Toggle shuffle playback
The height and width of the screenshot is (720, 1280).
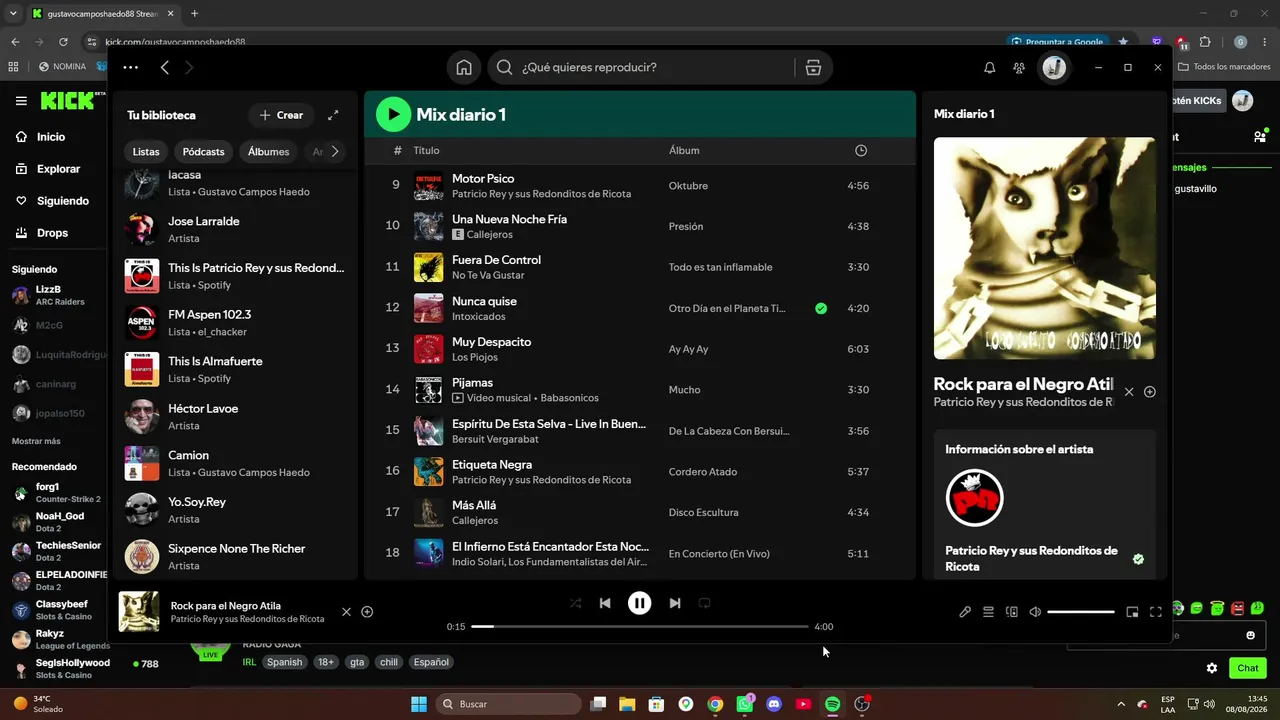pos(575,603)
